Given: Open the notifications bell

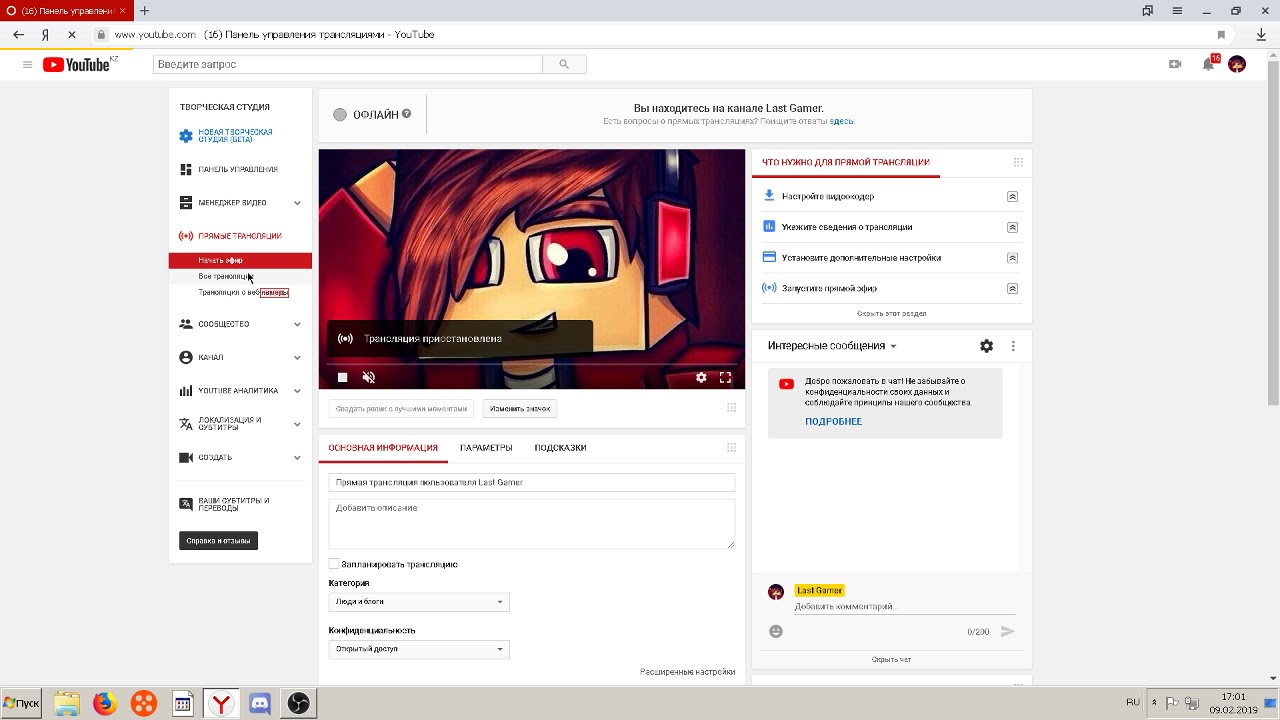Looking at the screenshot, I should [x=1208, y=64].
